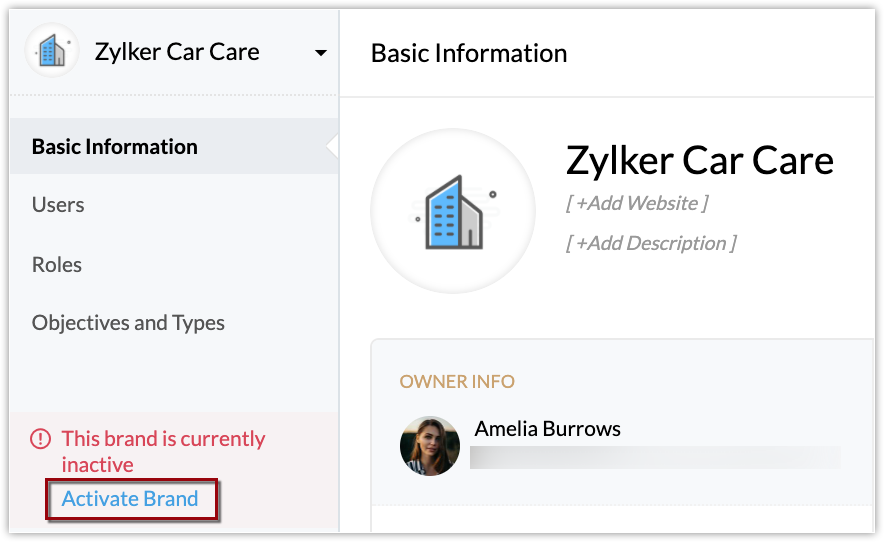884x542 pixels.
Task: Click the owner name Amelia Burrows
Action: tap(548, 429)
